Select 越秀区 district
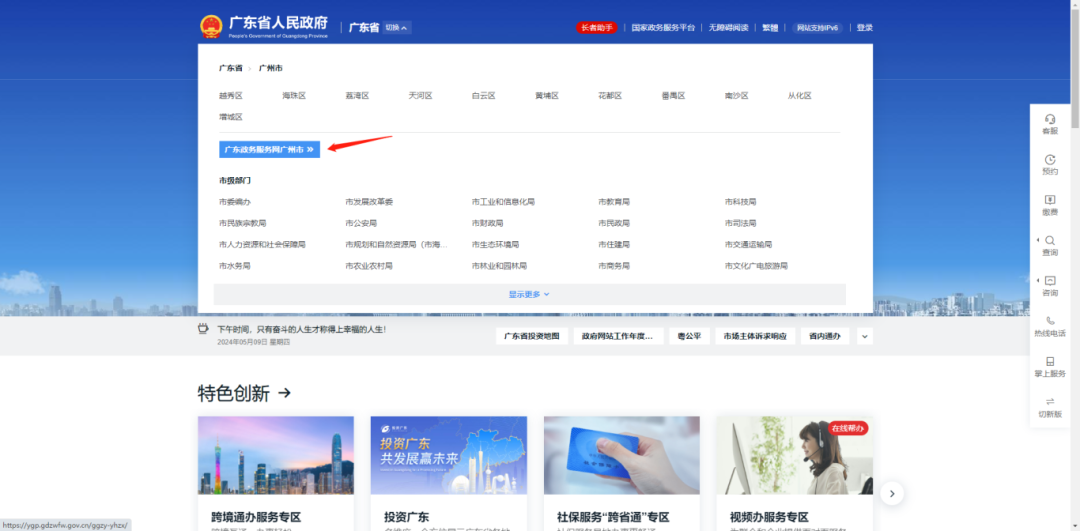Image resolution: width=1080 pixels, height=531 pixels. click(231, 96)
